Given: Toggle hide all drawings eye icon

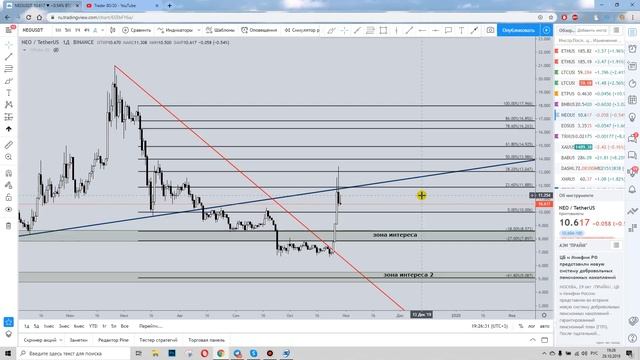Looking at the screenshot, I should coord(9,209).
